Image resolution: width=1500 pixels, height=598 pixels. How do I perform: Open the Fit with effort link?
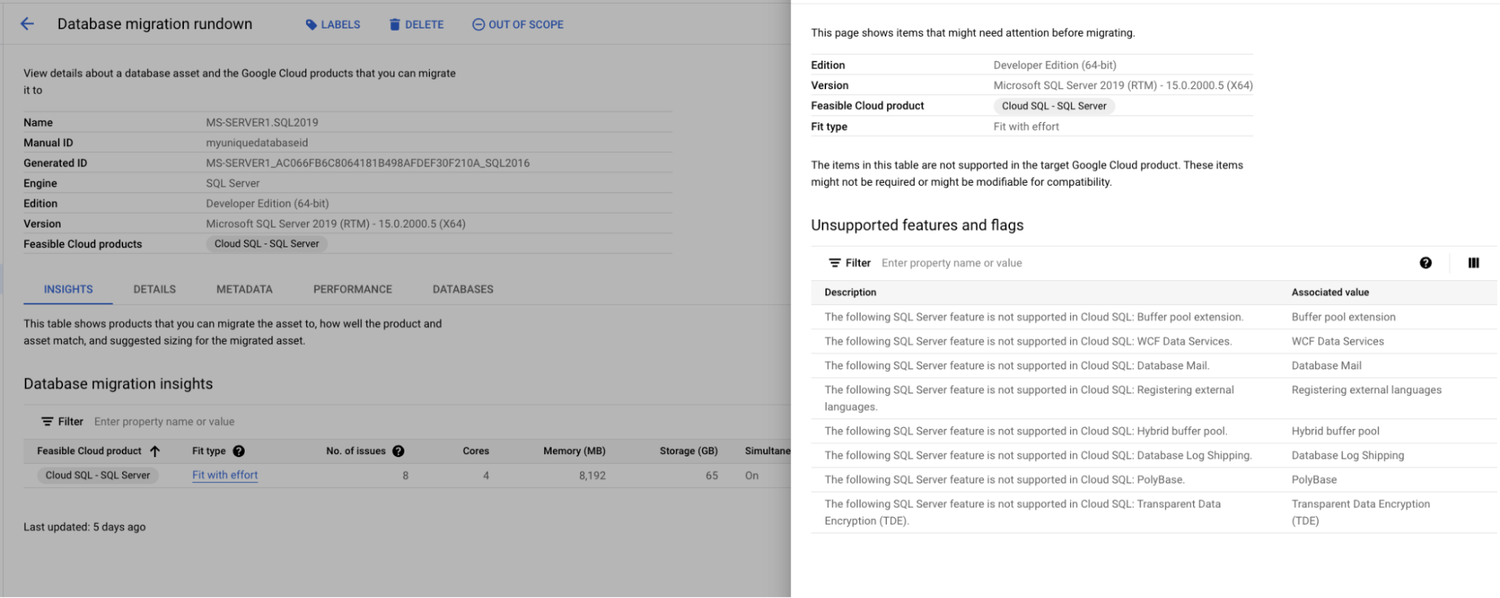(225, 475)
